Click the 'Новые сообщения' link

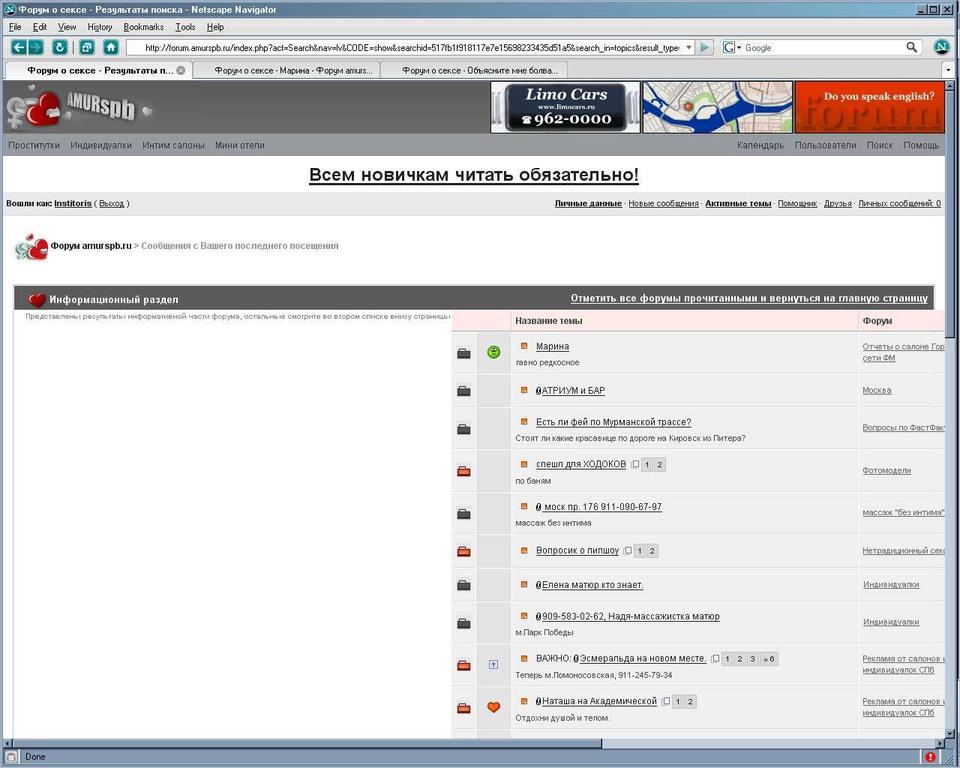click(663, 204)
